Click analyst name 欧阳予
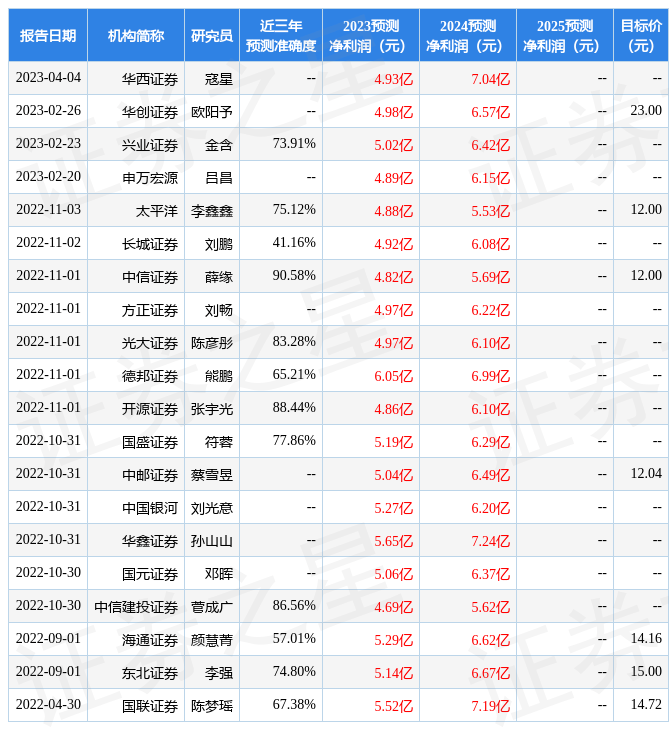 pyautogui.click(x=212, y=112)
